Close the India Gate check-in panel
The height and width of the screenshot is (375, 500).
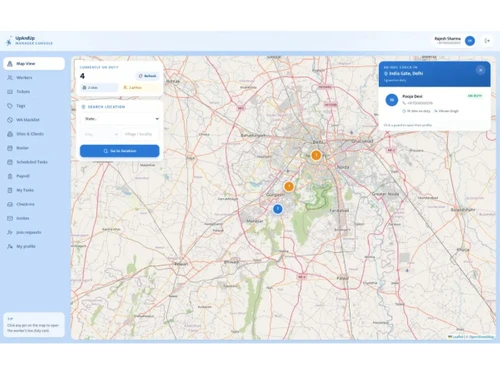(480, 70)
